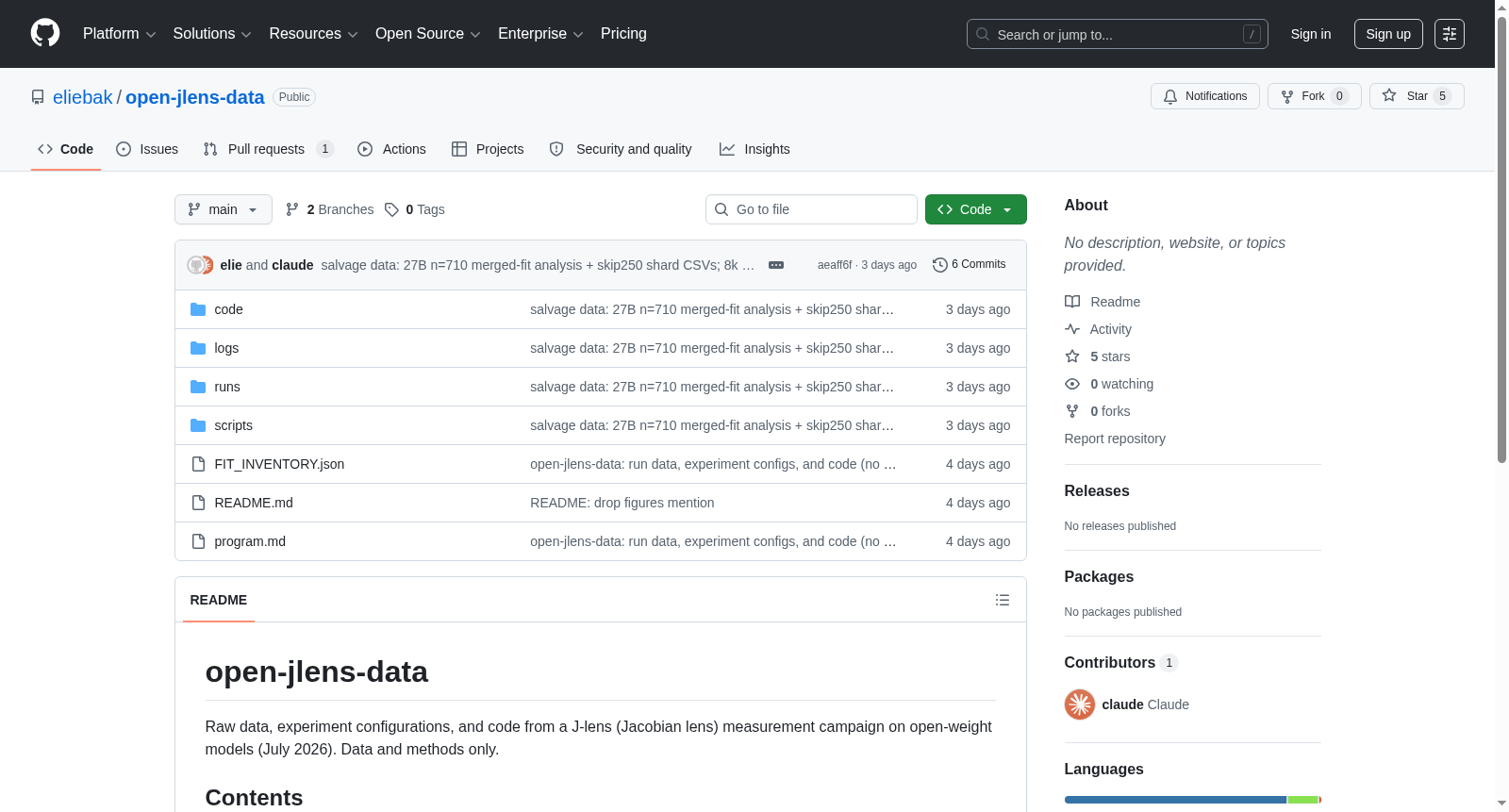Click the branch icon beside 2 Branches
This screenshot has height=812, width=1509.
click(x=292, y=209)
